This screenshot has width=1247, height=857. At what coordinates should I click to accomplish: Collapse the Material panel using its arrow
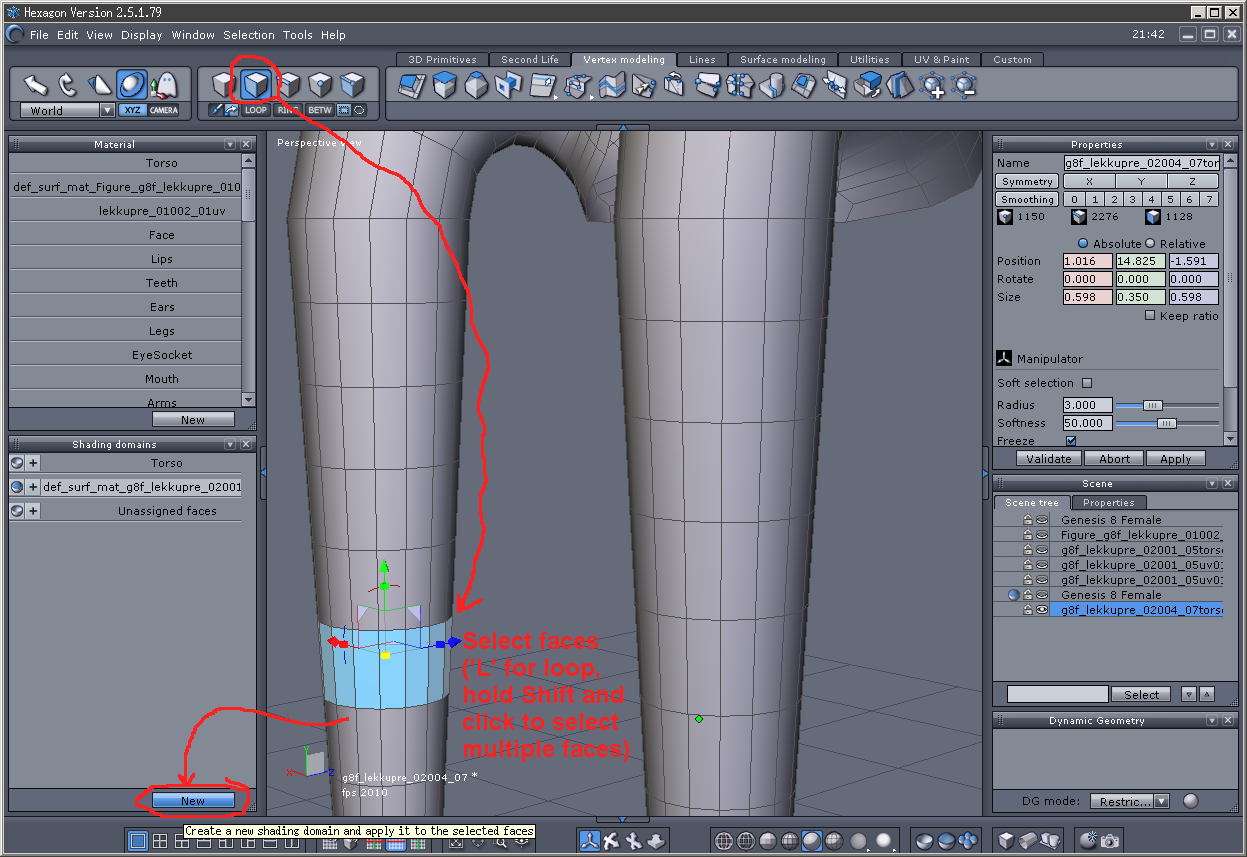point(230,145)
